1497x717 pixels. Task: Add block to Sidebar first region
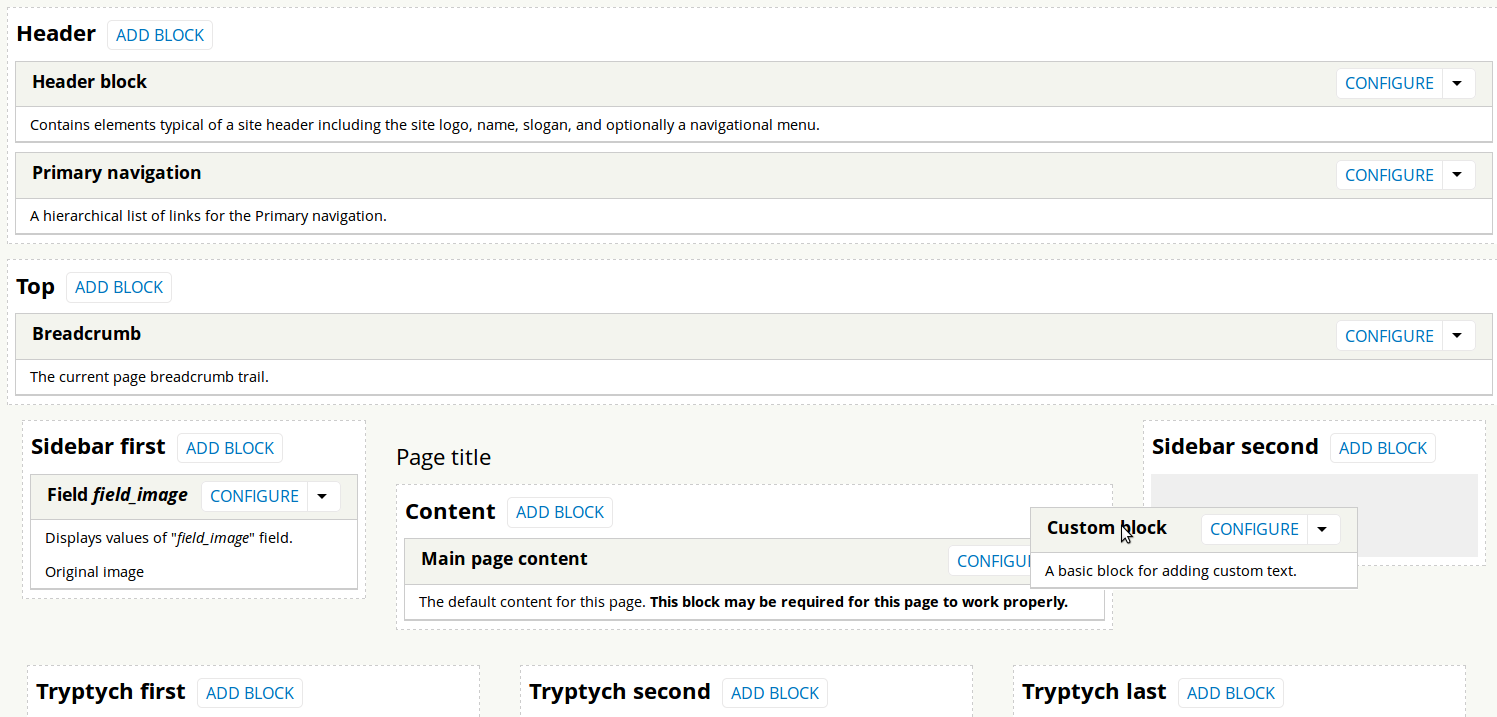click(x=230, y=448)
